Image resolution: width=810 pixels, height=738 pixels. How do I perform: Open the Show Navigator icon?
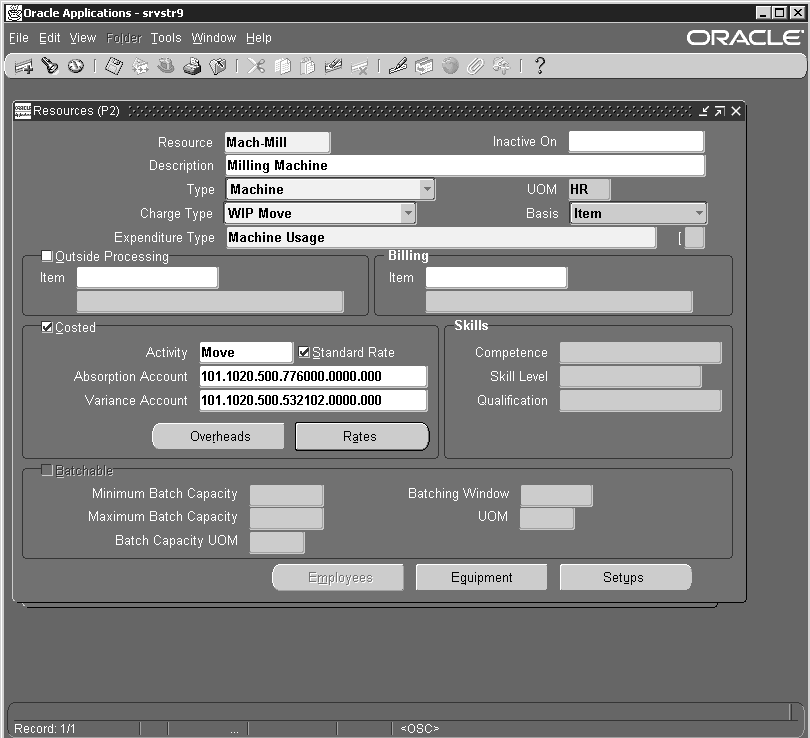pos(76,66)
